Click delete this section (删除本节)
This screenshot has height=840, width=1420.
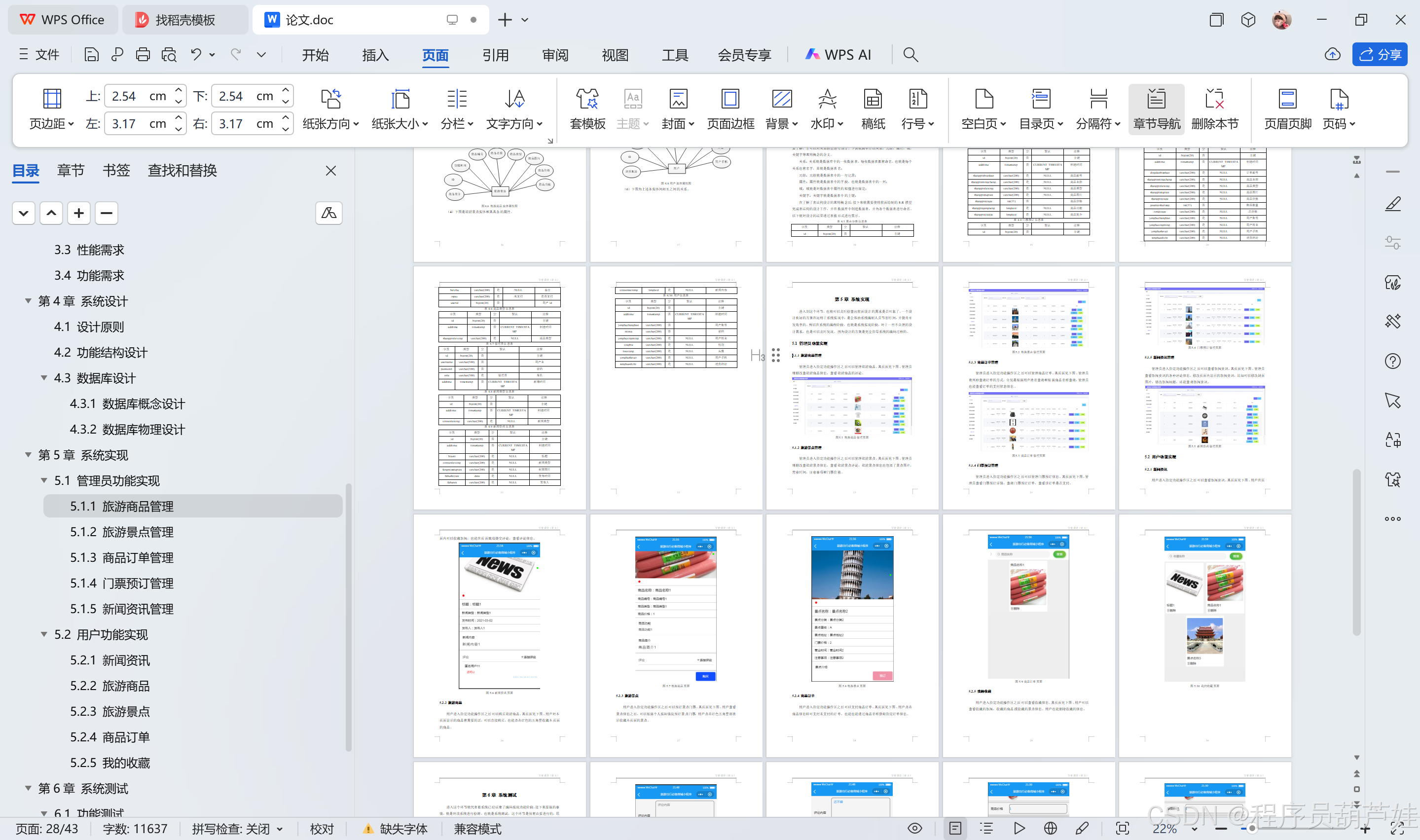[1214, 109]
